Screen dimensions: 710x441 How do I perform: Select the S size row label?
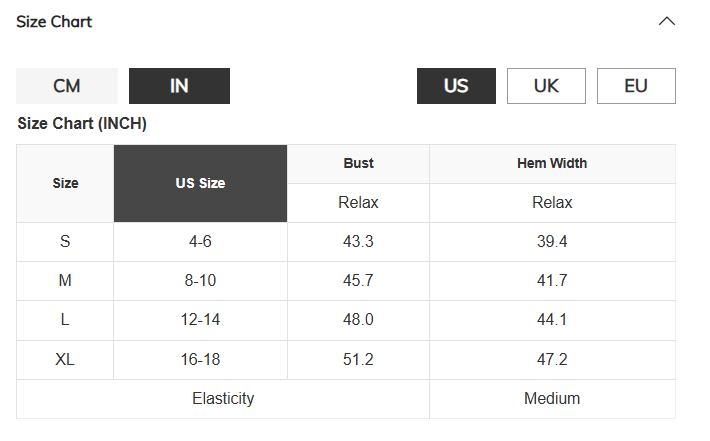pyautogui.click(x=65, y=241)
